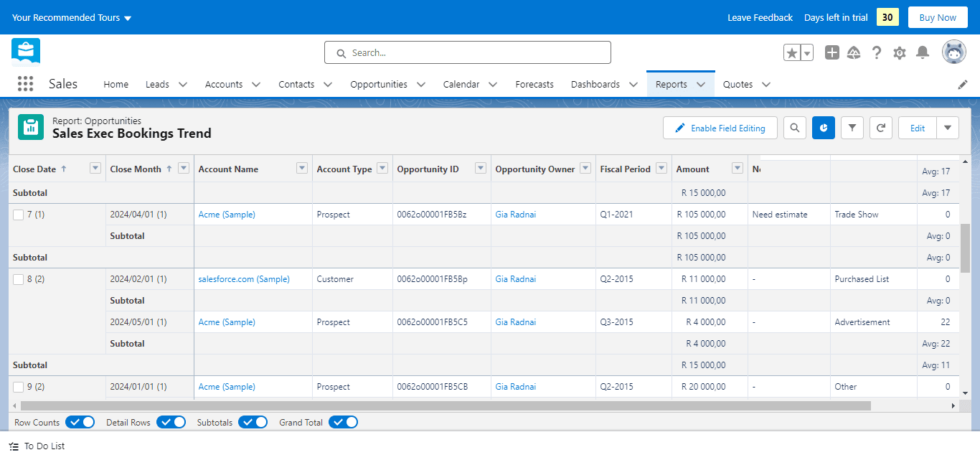
Task: Open the Forecasts tab
Action: point(534,84)
